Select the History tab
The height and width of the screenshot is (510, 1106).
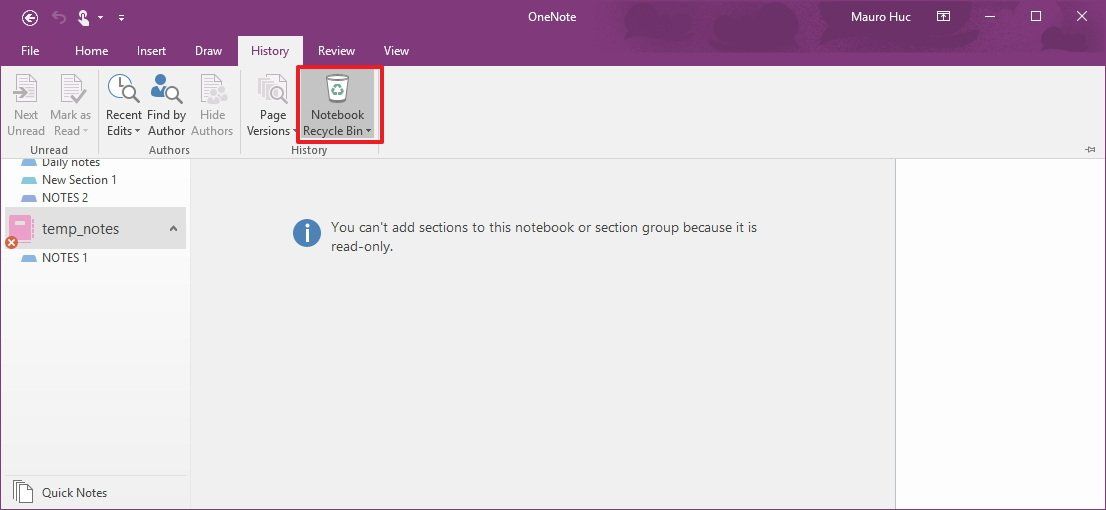point(269,51)
